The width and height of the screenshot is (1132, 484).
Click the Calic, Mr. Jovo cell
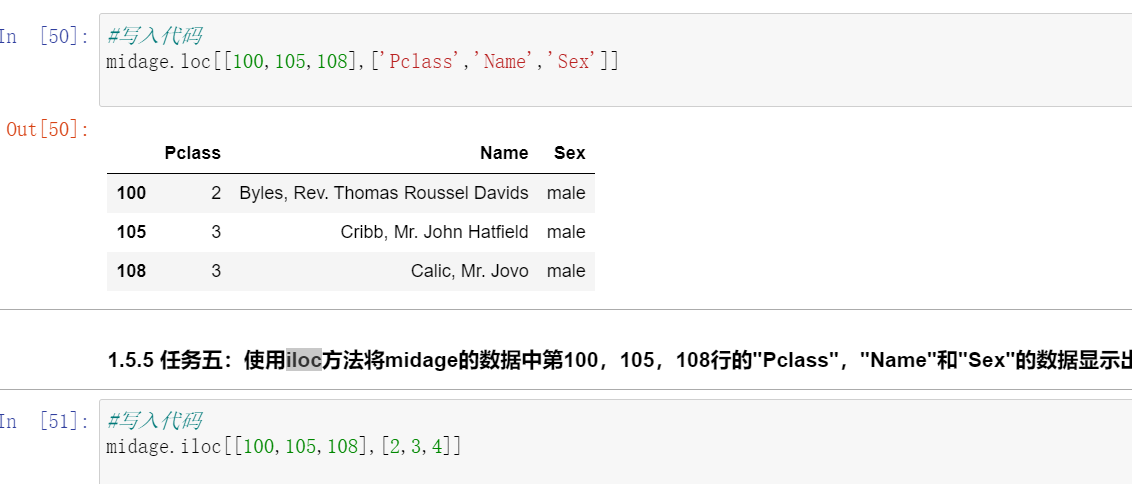[x=469, y=271]
